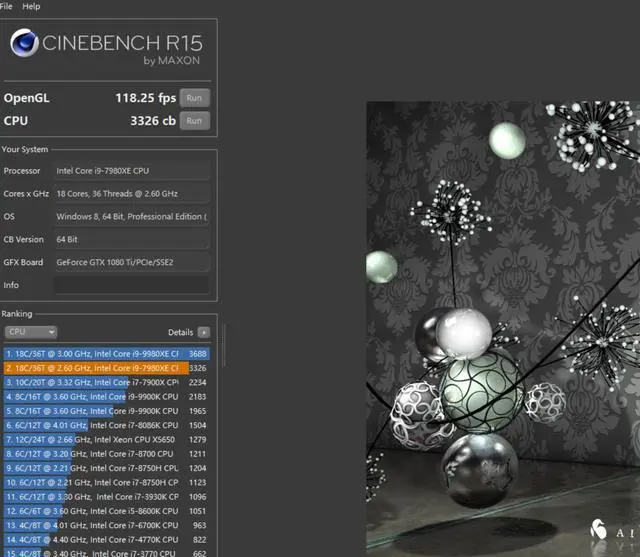The height and width of the screenshot is (557, 640).
Task: Click the GFX Board GeForce GTX 1080 Ti field
Action: coord(131,262)
